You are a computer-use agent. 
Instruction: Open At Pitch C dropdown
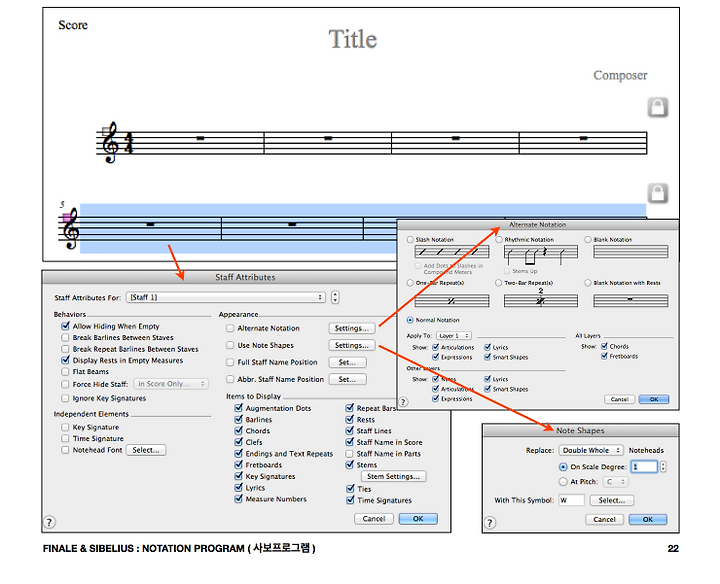click(616, 482)
